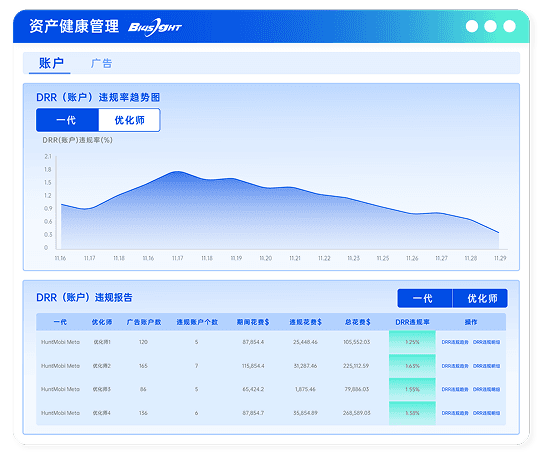The image size is (546, 459).
Task: Click the BidSight logo in the header
Action: [154, 27]
